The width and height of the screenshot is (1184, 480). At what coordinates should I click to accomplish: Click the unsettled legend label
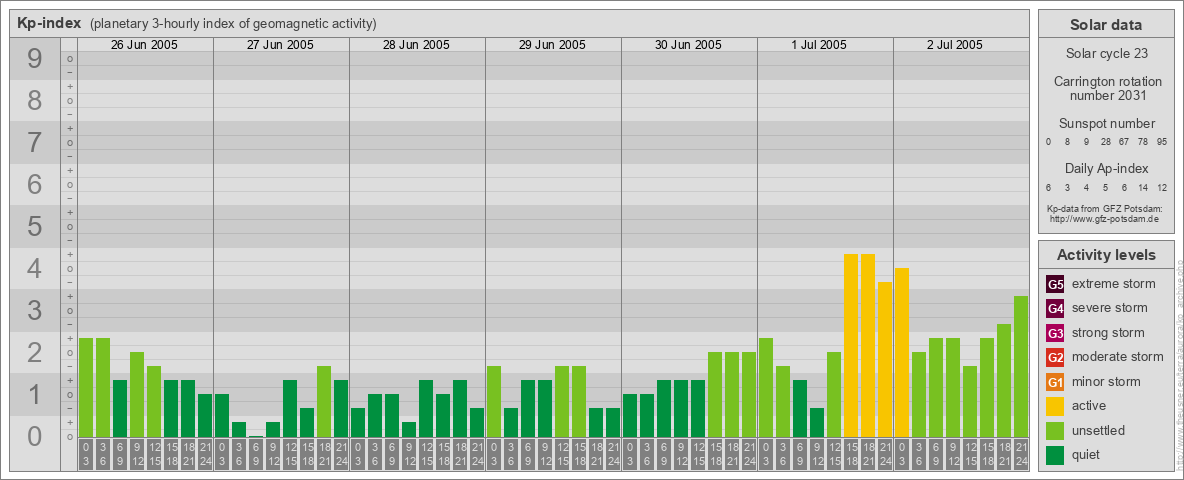pos(1099,430)
